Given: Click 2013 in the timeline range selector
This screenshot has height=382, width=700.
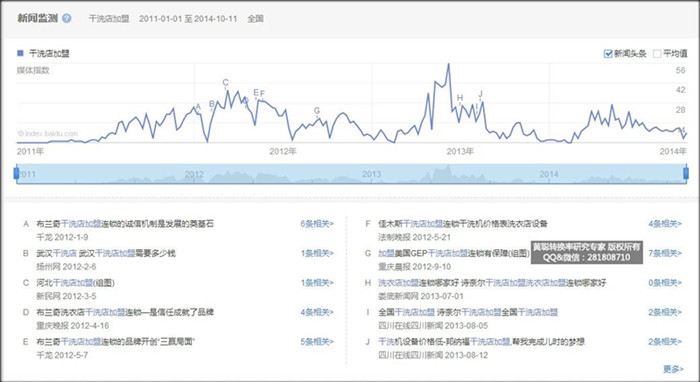Looking at the screenshot, I should [x=371, y=174].
